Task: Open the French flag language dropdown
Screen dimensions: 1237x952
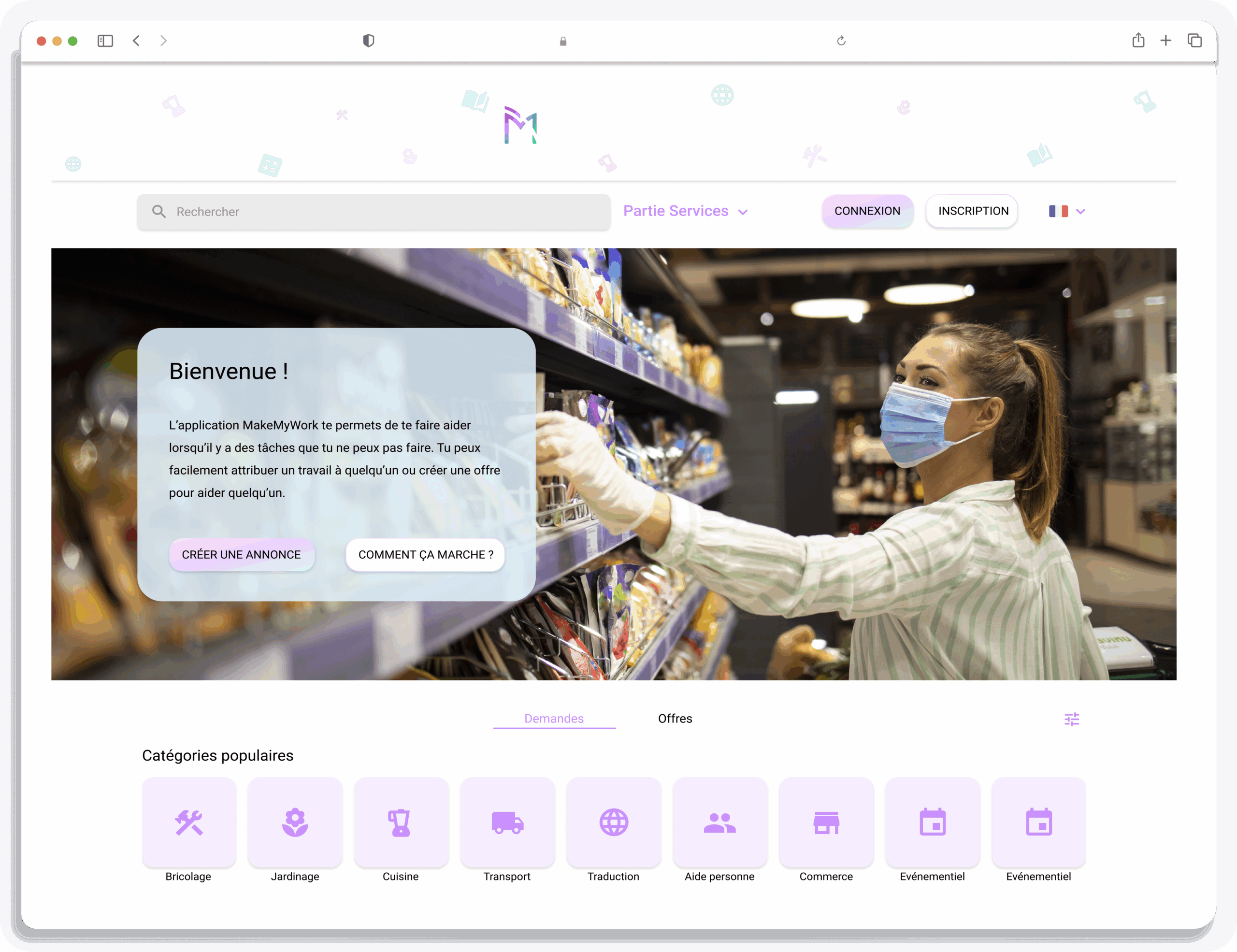Action: tap(1066, 211)
